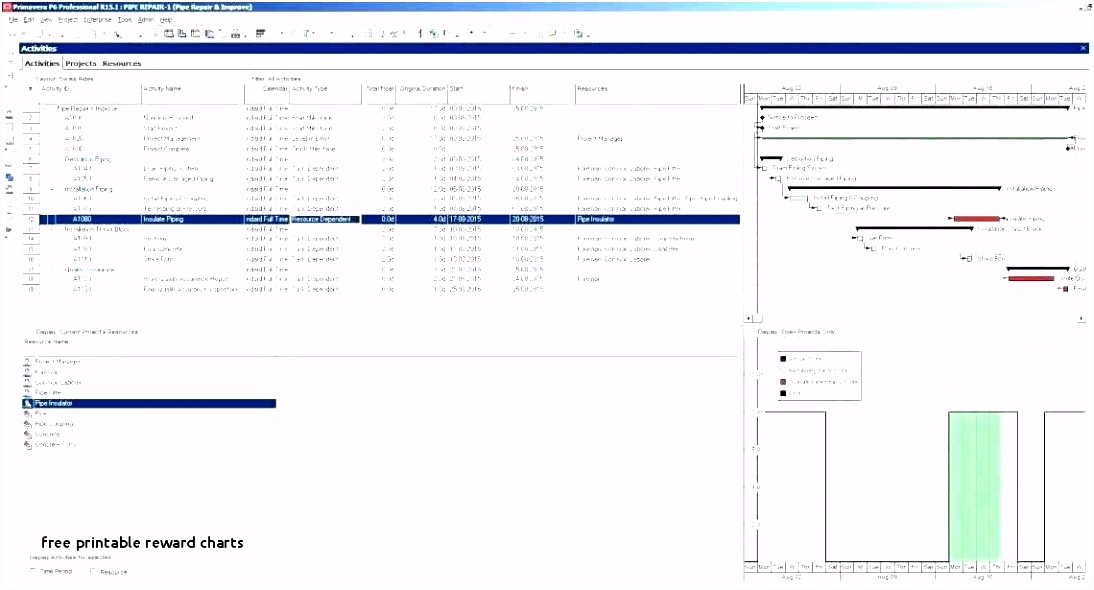This screenshot has height=590, width=1094.
Task: Click the green highlighted histogram bar
Action: click(974, 485)
